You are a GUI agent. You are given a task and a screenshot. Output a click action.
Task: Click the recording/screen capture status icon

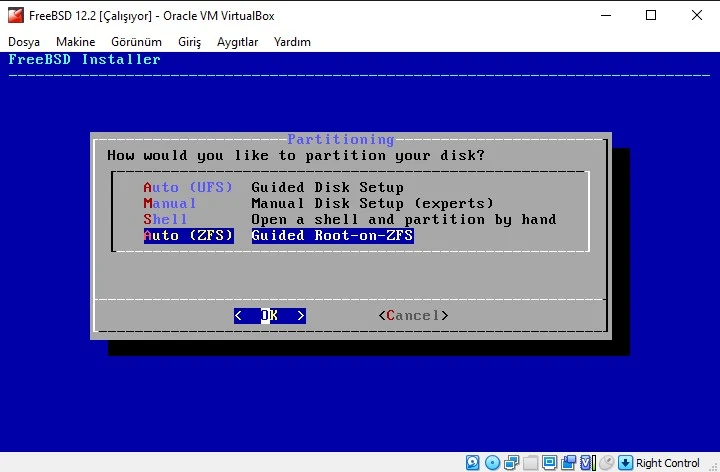click(568, 463)
